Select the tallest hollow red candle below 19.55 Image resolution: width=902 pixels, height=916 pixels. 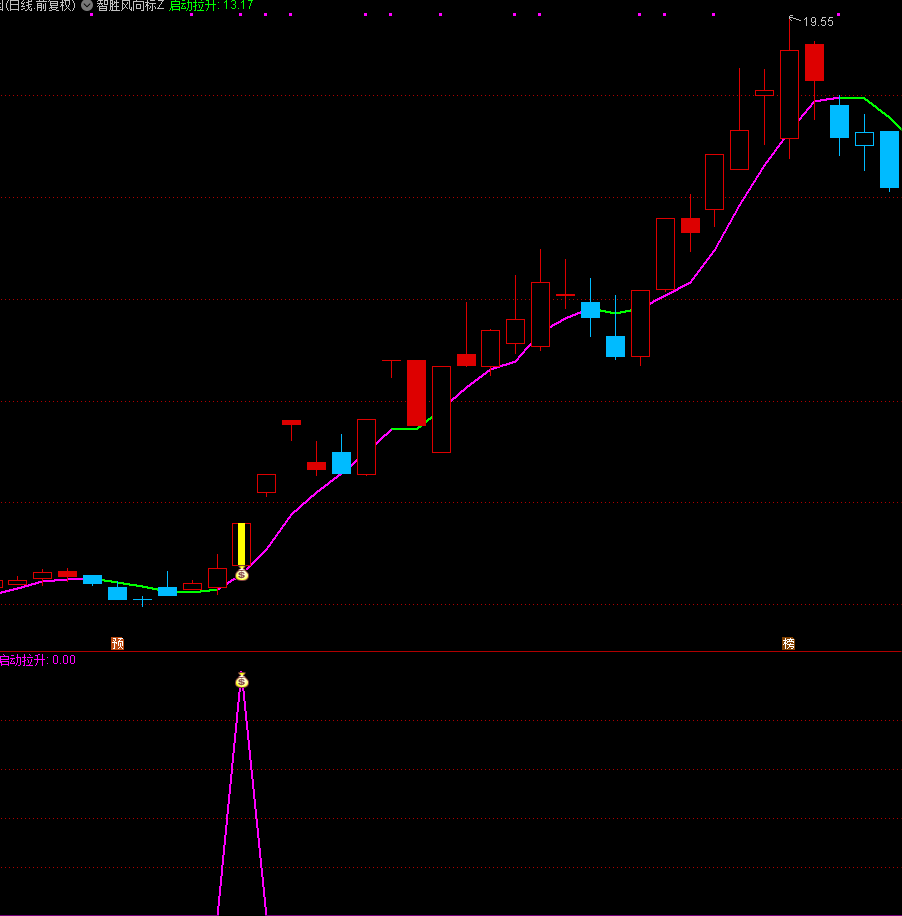click(x=789, y=94)
